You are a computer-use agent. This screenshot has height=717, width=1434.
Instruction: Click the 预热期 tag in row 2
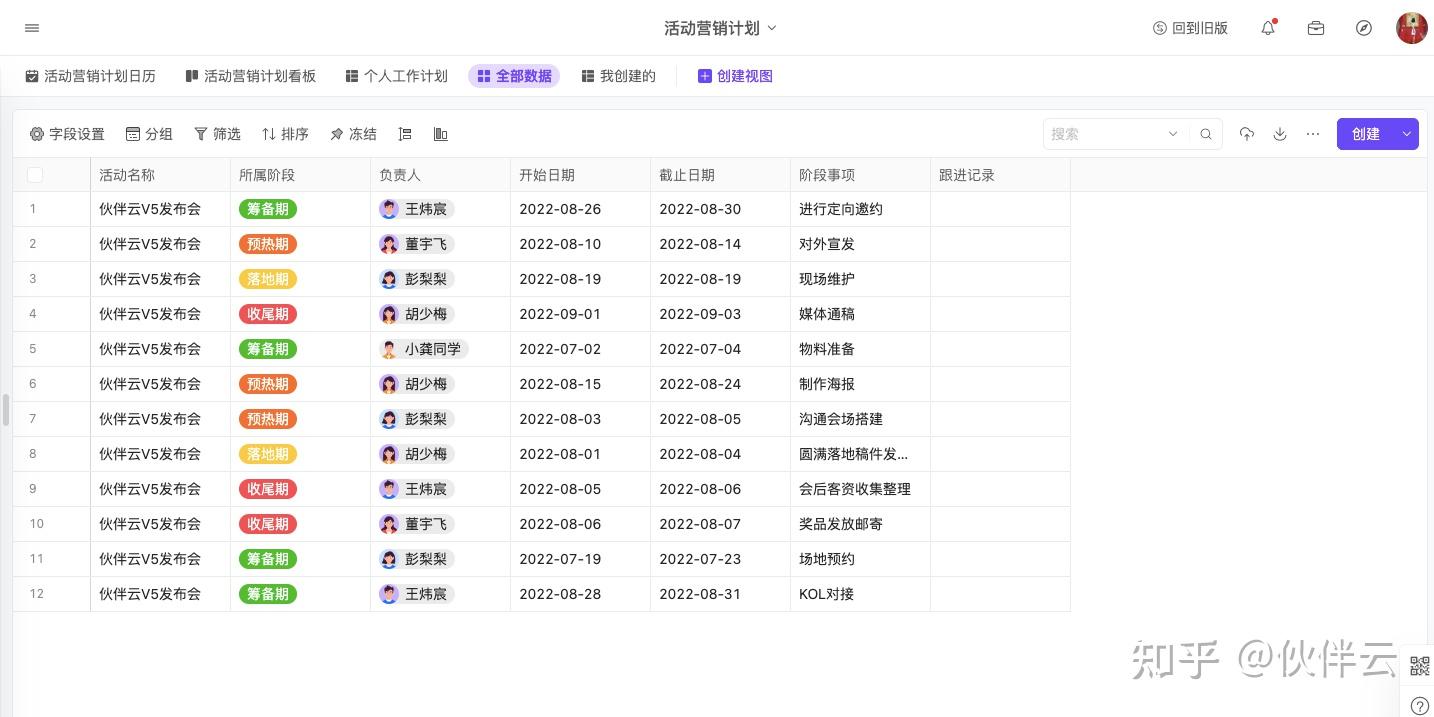268,244
